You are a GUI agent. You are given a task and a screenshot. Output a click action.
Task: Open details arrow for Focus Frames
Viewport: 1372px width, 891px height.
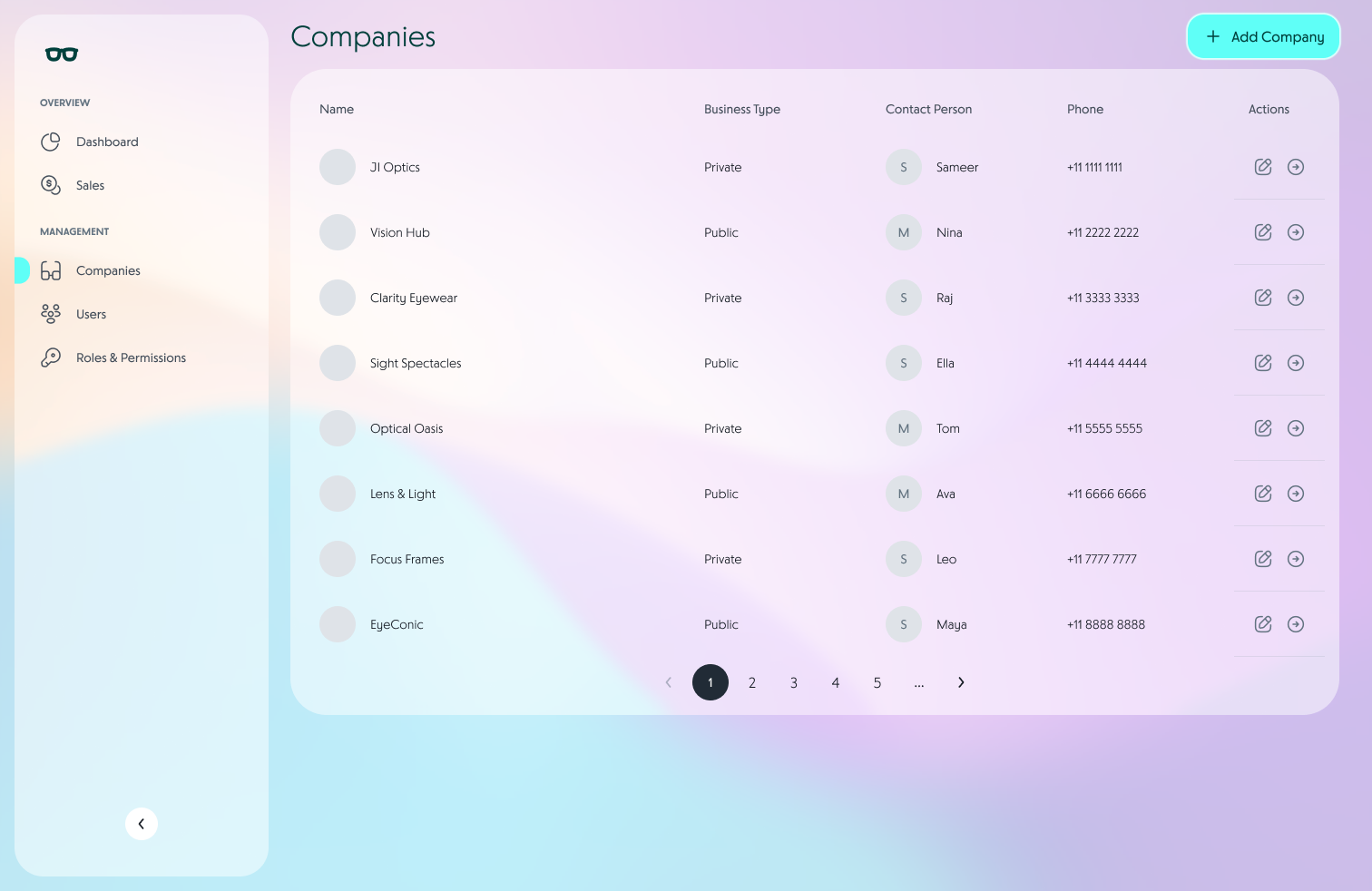tap(1296, 559)
